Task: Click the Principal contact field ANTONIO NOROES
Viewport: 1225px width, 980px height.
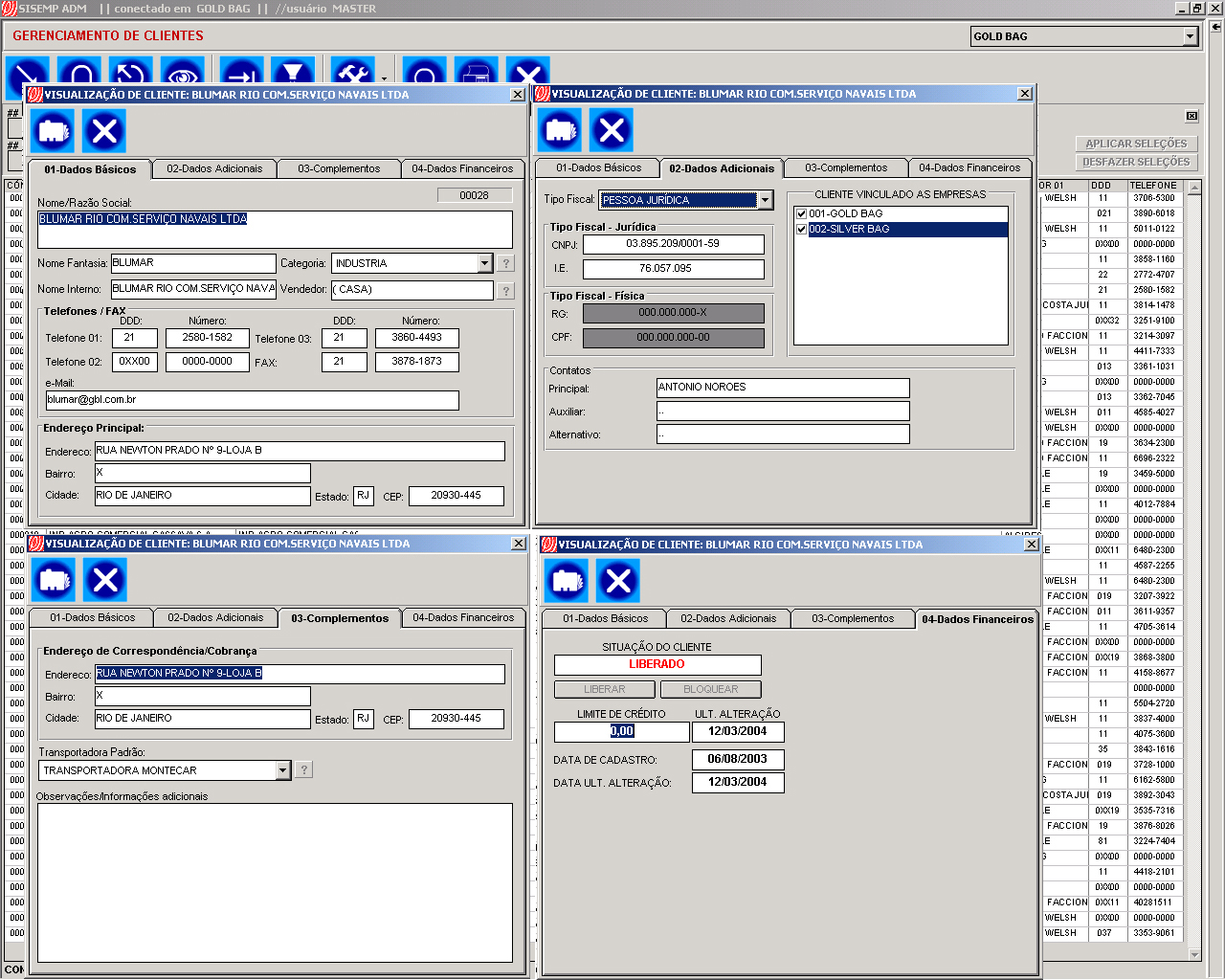Action: [x=783, y=388]
